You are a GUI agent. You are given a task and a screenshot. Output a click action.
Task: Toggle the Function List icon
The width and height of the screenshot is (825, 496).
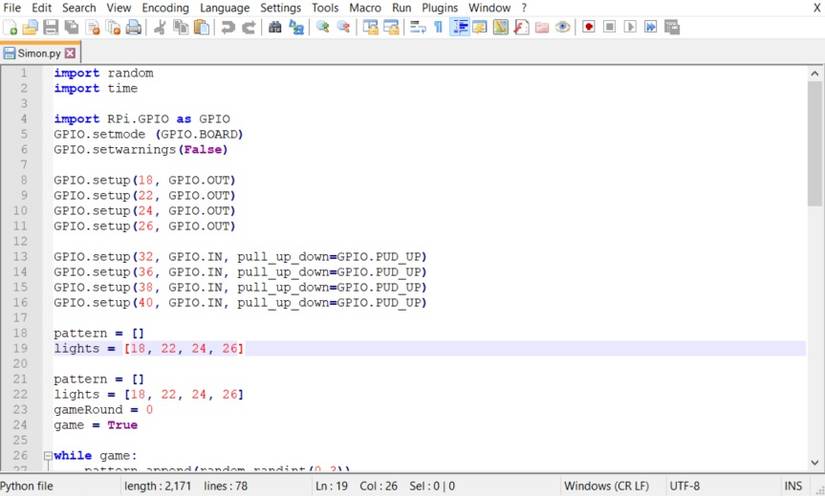point(521,27)
